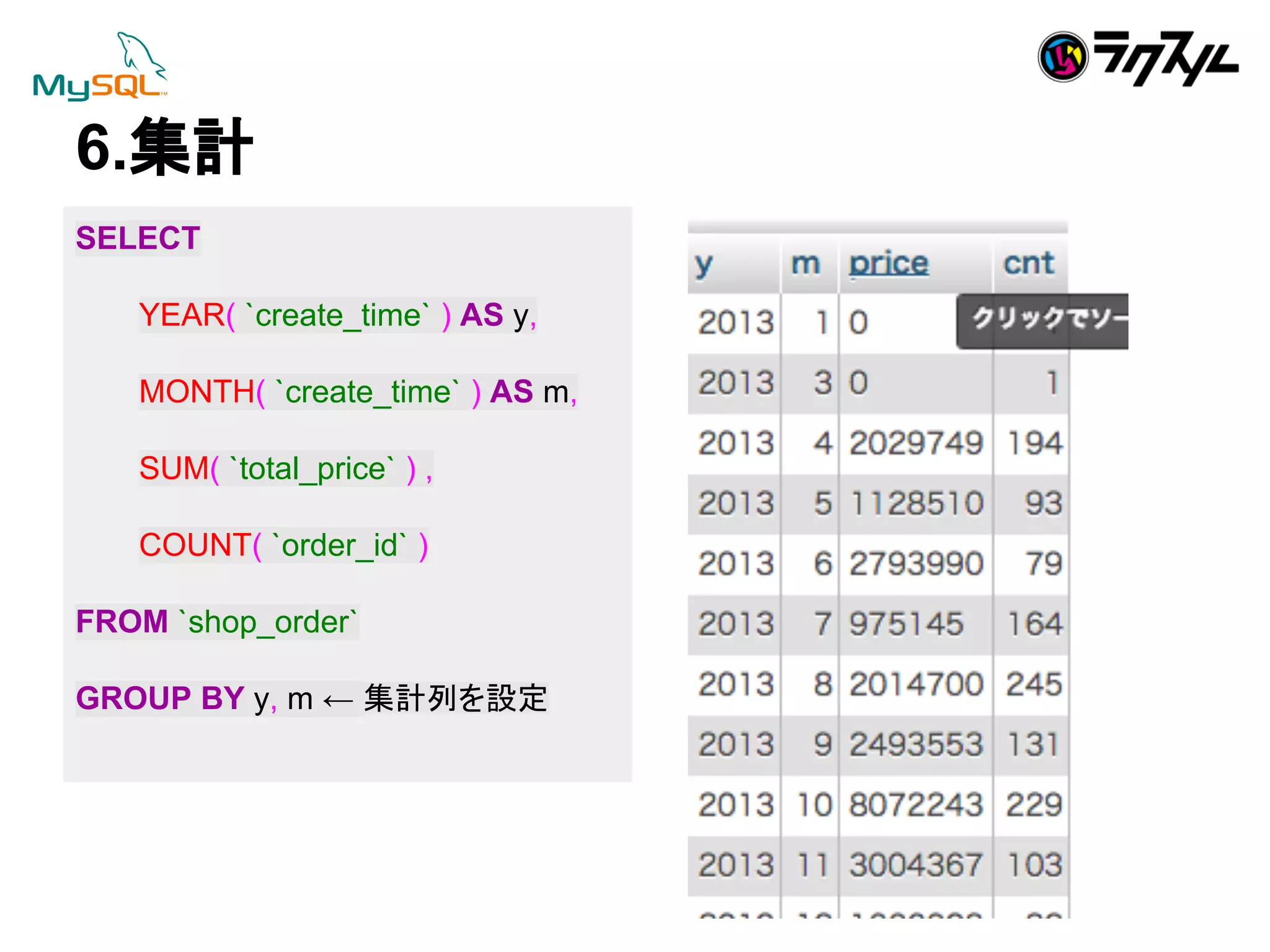Select the price cell 2029749
The height and width of the screenshot is (952, 1270).
click(916, 443)
